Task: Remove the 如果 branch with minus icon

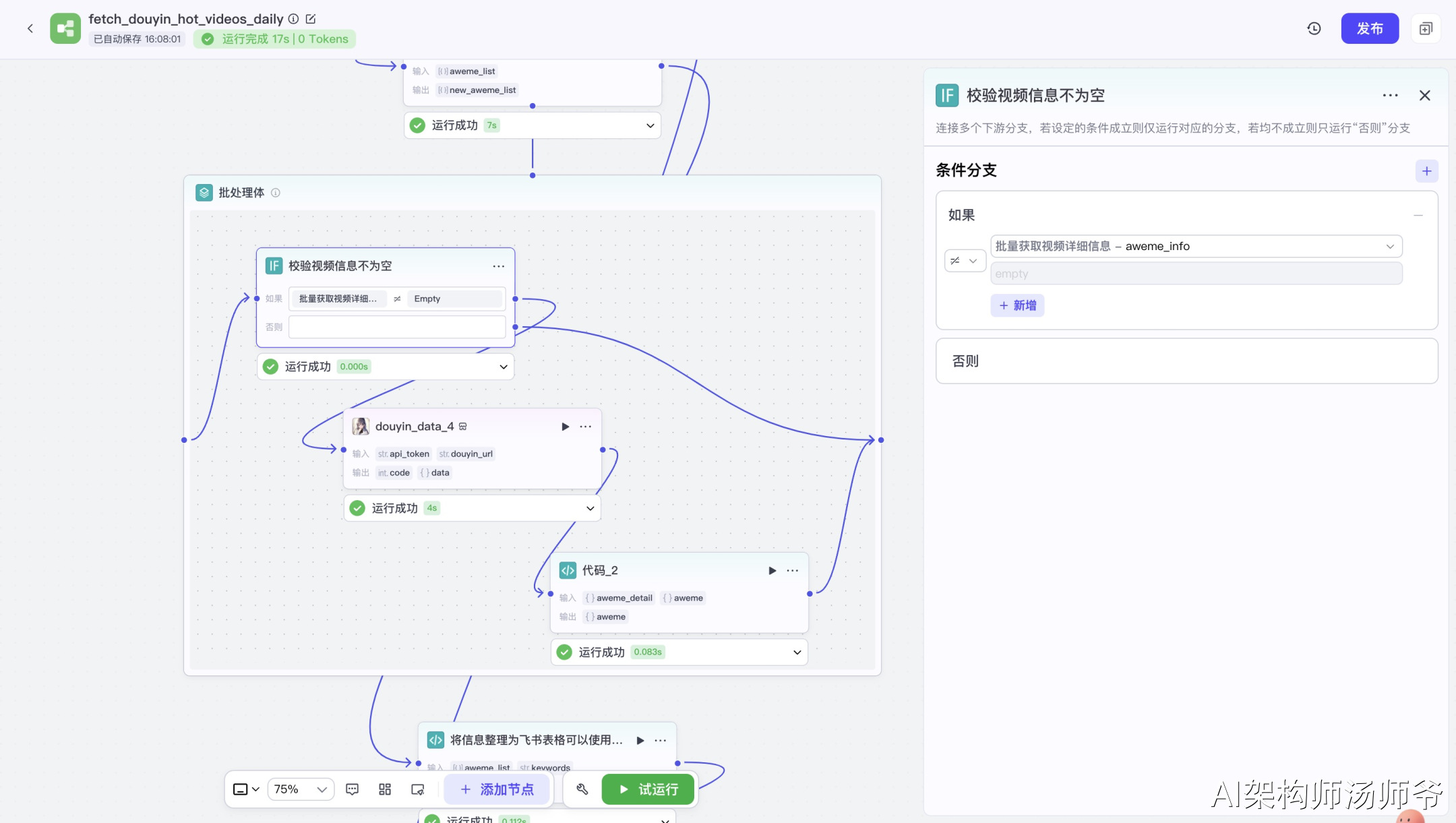Action: 1418,216
